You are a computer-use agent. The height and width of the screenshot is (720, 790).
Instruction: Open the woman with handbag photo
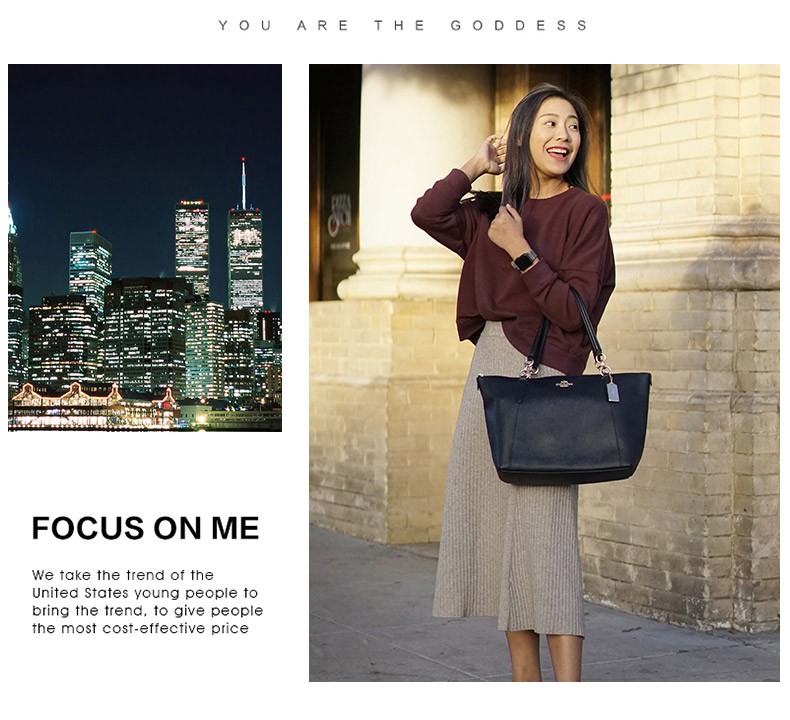(544, 373)
